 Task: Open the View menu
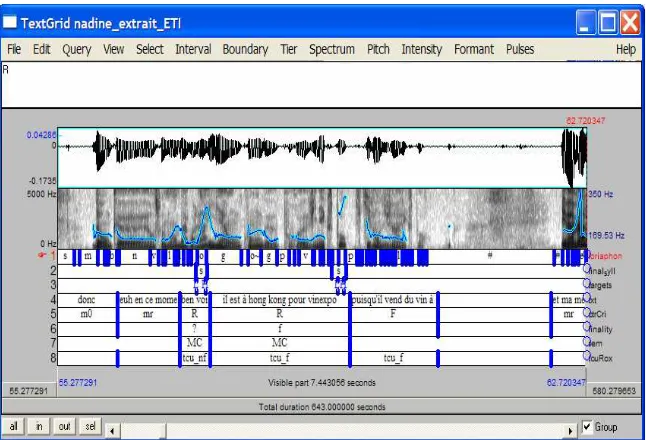(x=113, y=49)
